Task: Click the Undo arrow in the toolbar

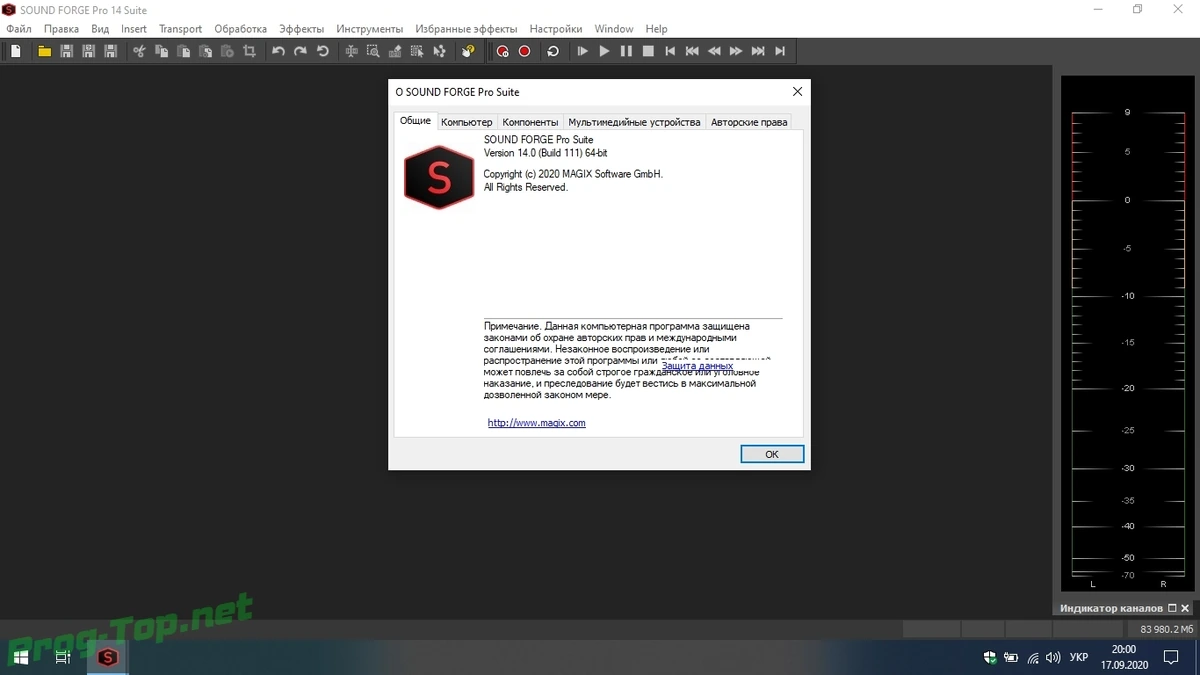Action: [x=278, y=51]
